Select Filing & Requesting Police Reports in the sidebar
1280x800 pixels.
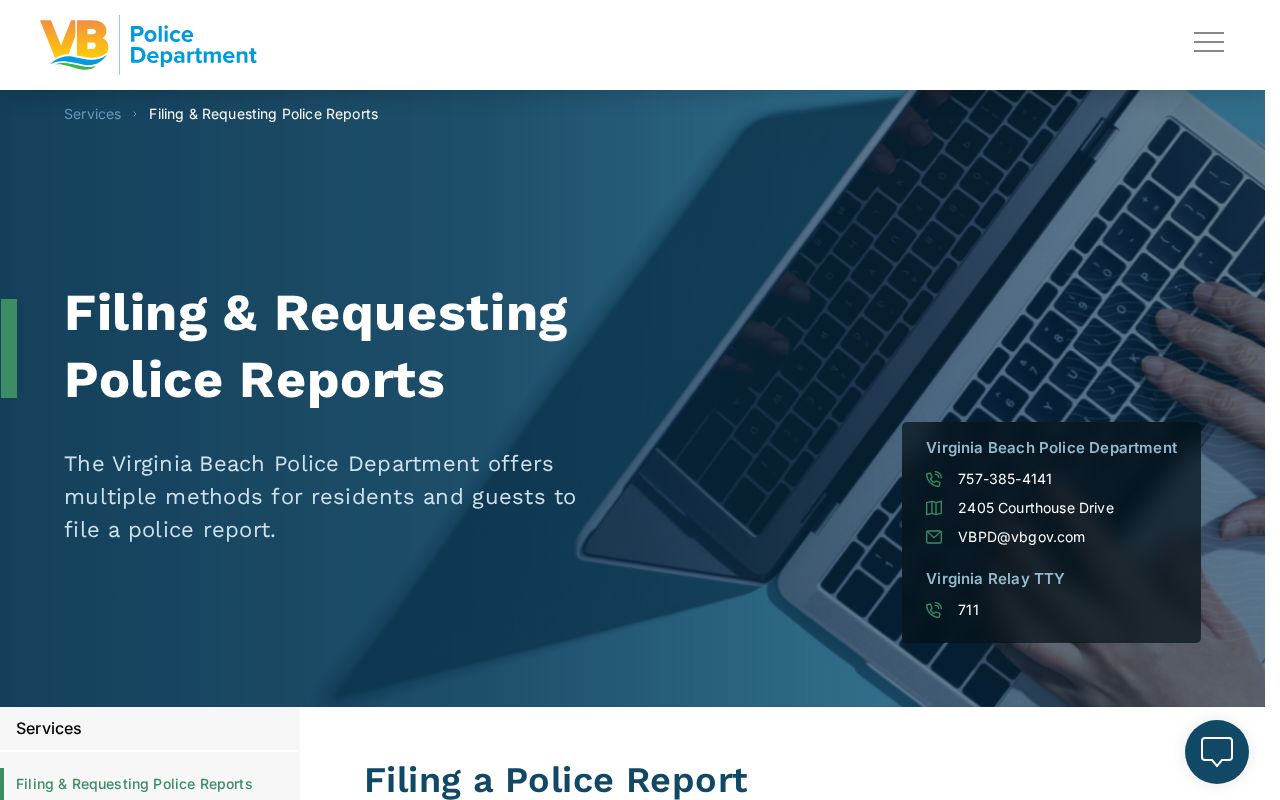[x=134, y=784]
